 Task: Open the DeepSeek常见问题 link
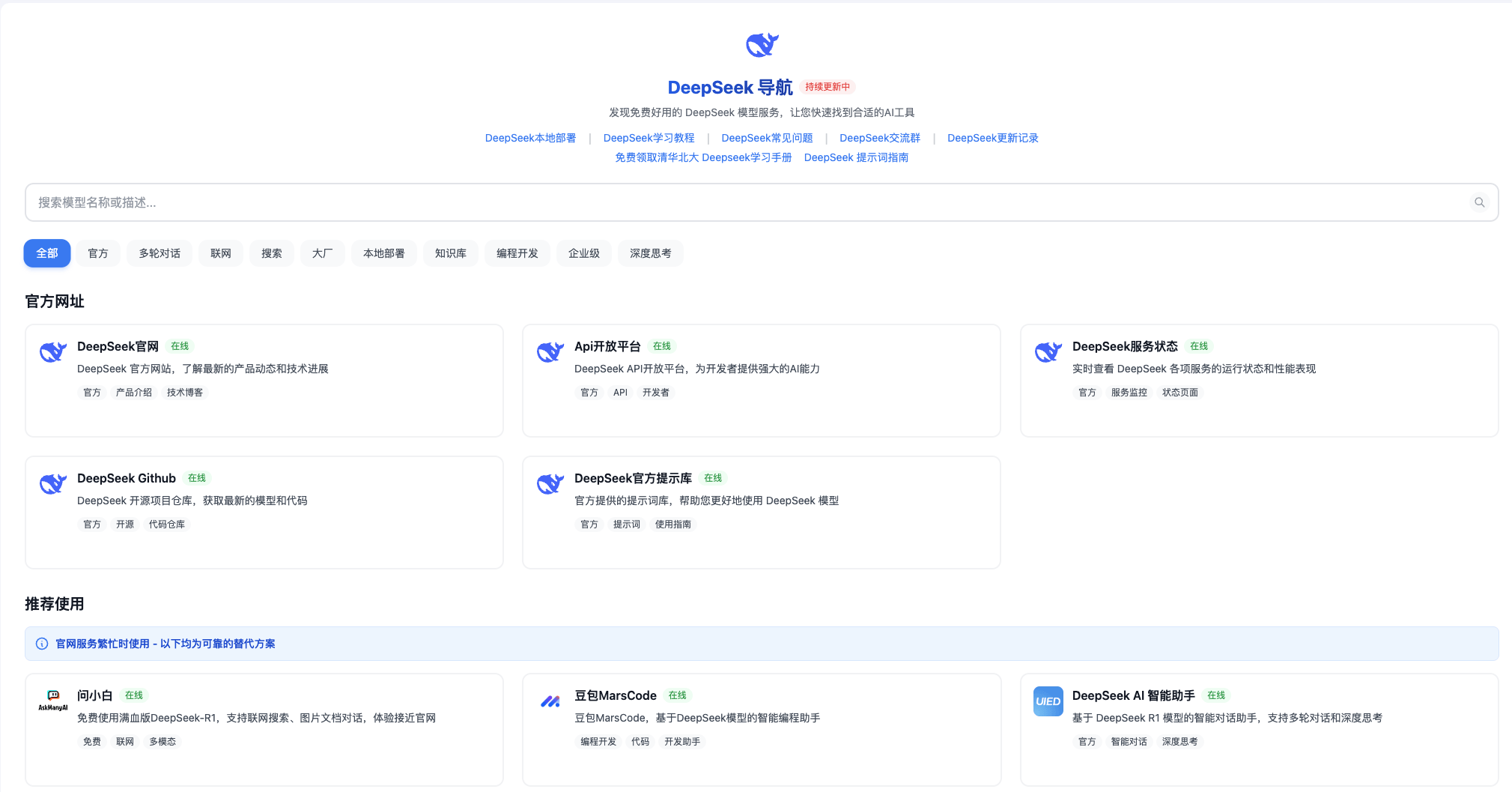768,138
